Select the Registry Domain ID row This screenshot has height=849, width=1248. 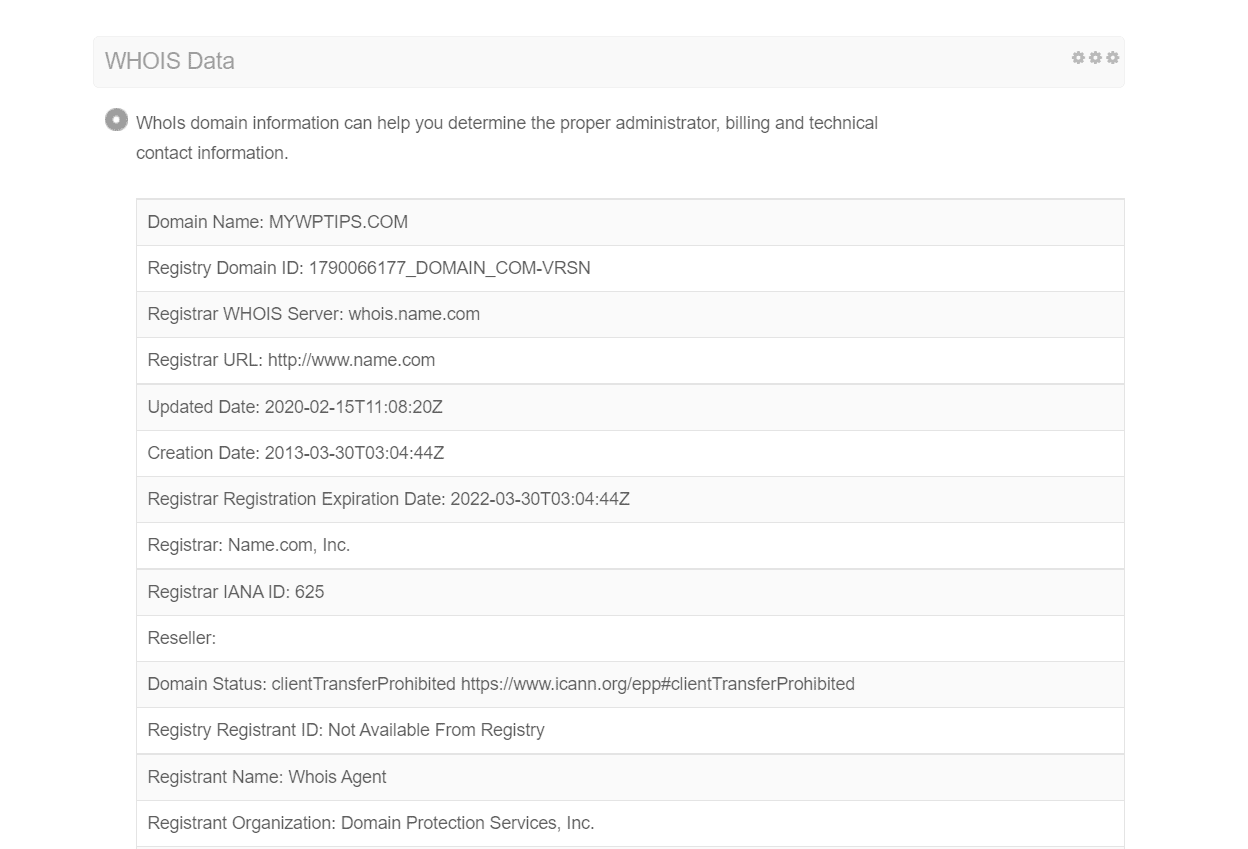click(630, 268)
